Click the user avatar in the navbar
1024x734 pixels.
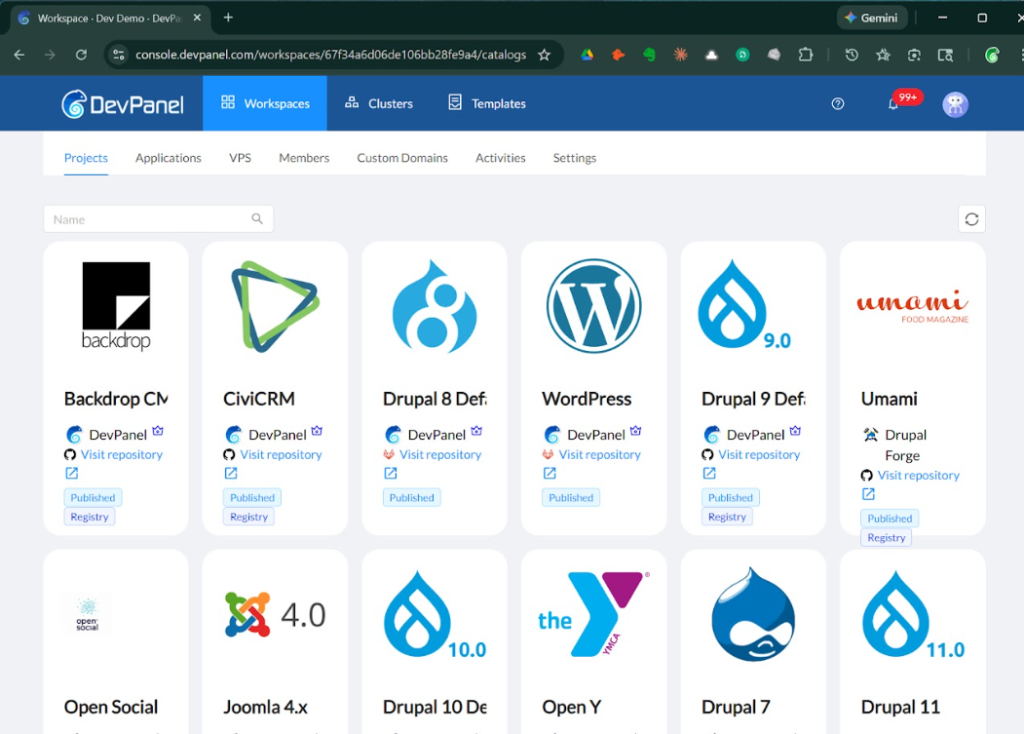pyautogui.click(x=955, y=103)
